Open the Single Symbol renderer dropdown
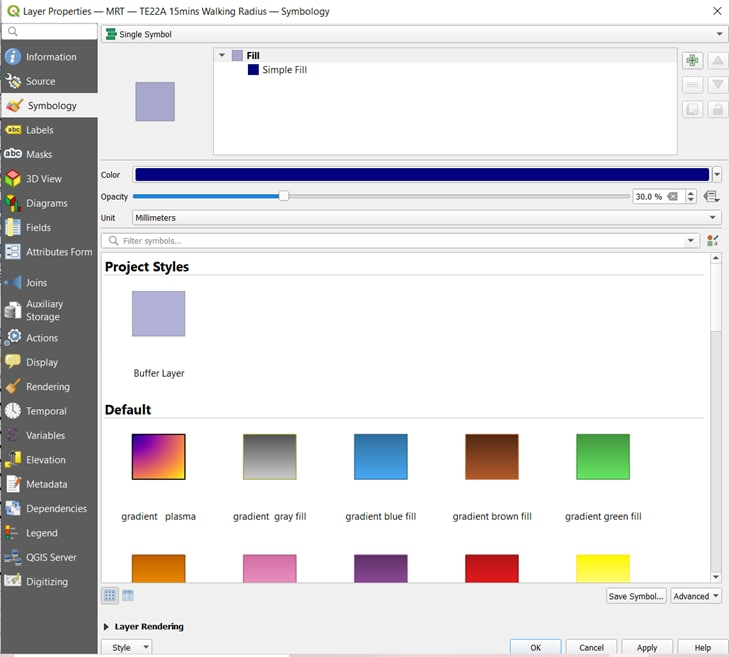The height and width of the screenshot is (657, 729). (413, 34)
